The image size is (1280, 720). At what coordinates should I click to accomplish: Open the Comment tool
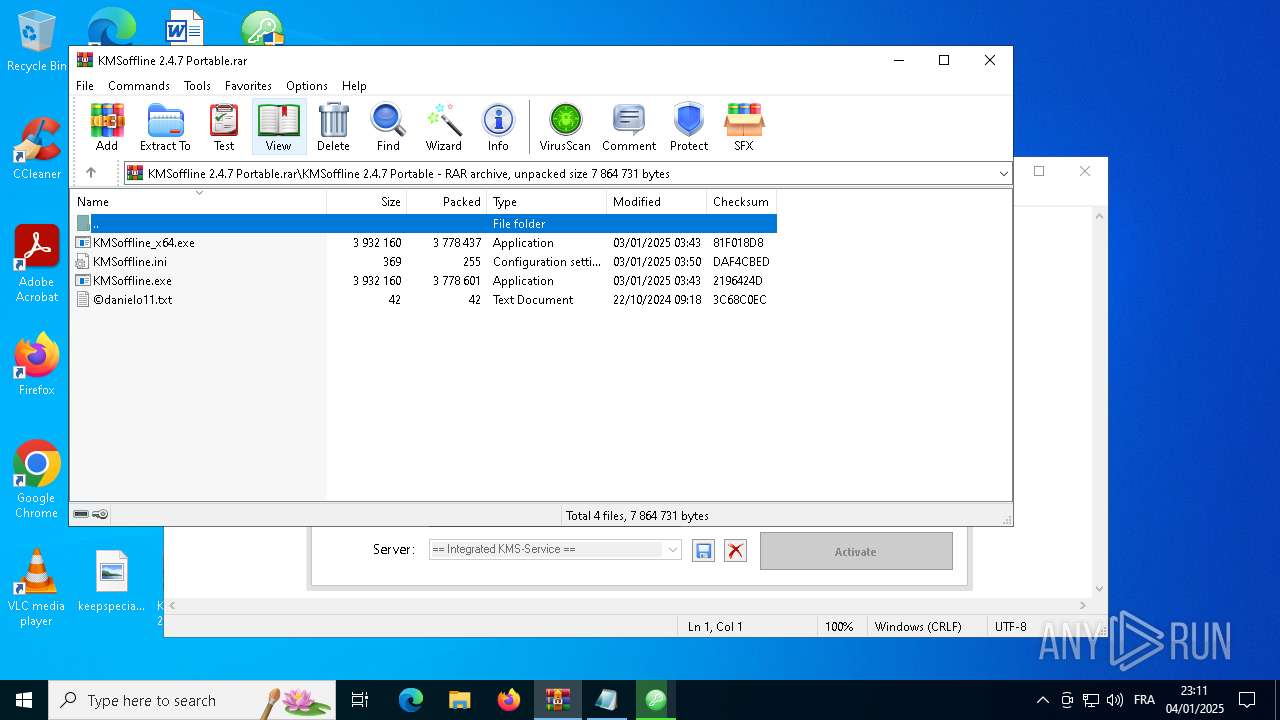coord(629,127)
